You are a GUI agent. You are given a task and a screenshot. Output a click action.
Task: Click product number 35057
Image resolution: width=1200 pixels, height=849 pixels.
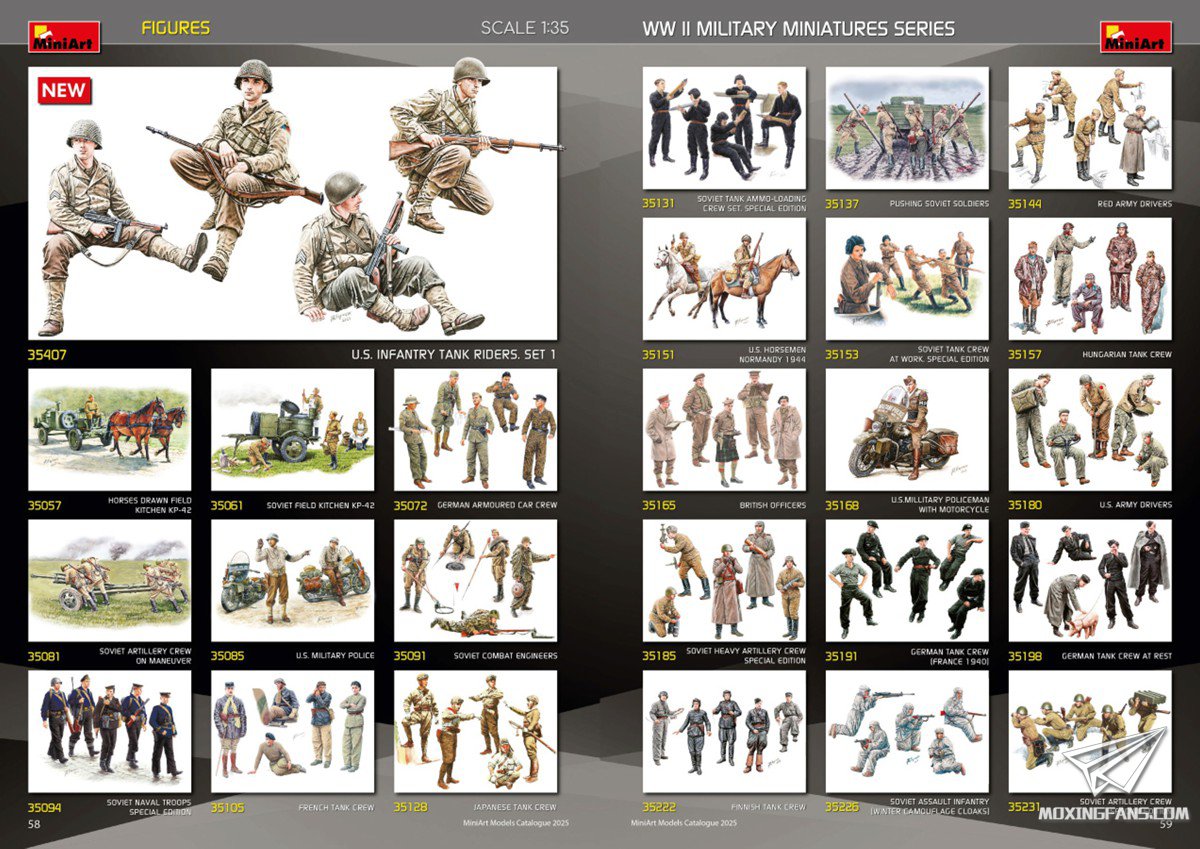tap(45, 505)
